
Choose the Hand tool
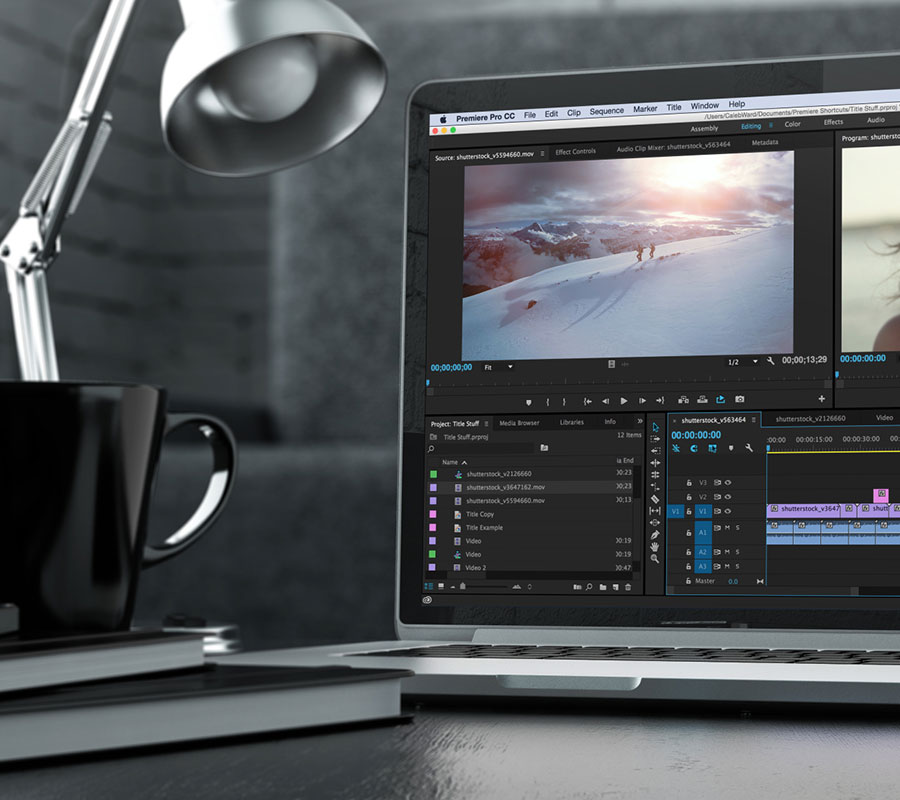tap(655, 546)
